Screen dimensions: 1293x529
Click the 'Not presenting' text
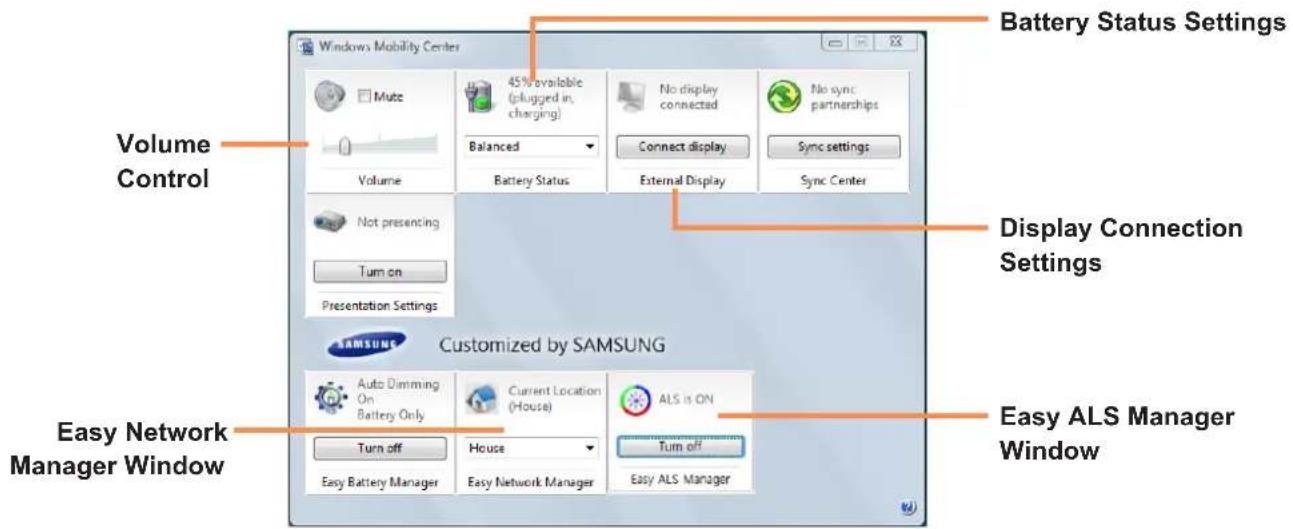coord(396,222)
